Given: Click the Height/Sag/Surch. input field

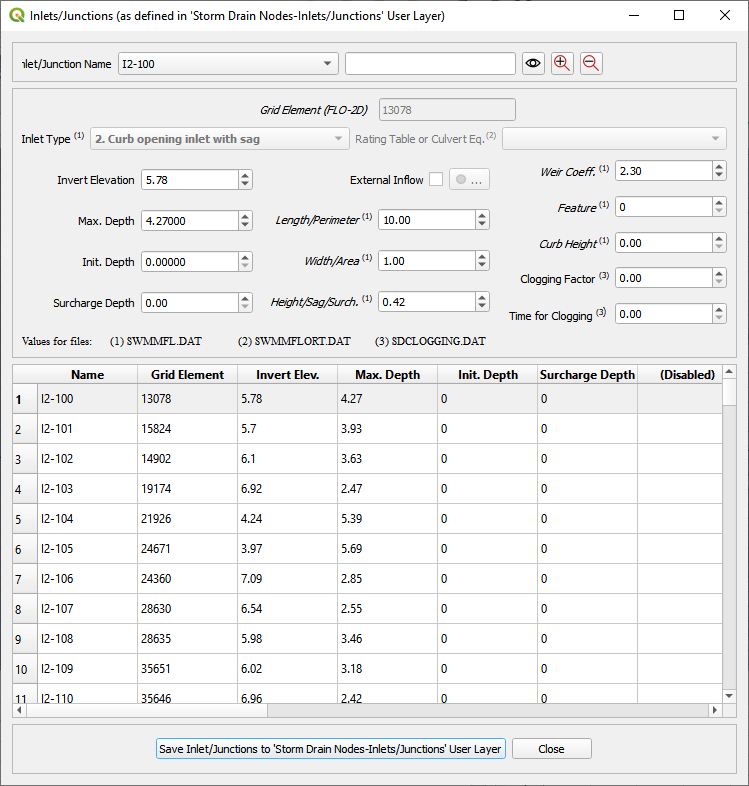Looking at the screenshot, I should [x=426, y=301].
